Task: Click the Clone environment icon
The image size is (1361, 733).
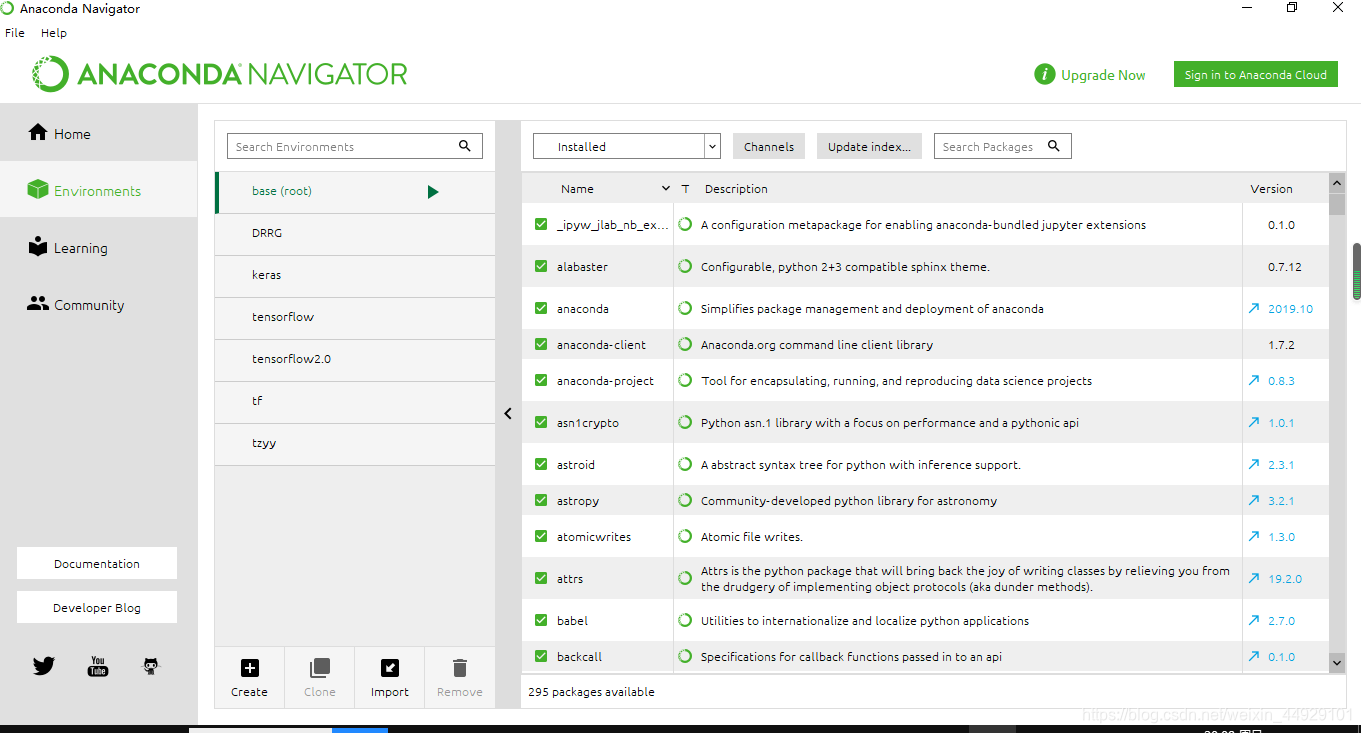Action: click(x=320, y=668)
